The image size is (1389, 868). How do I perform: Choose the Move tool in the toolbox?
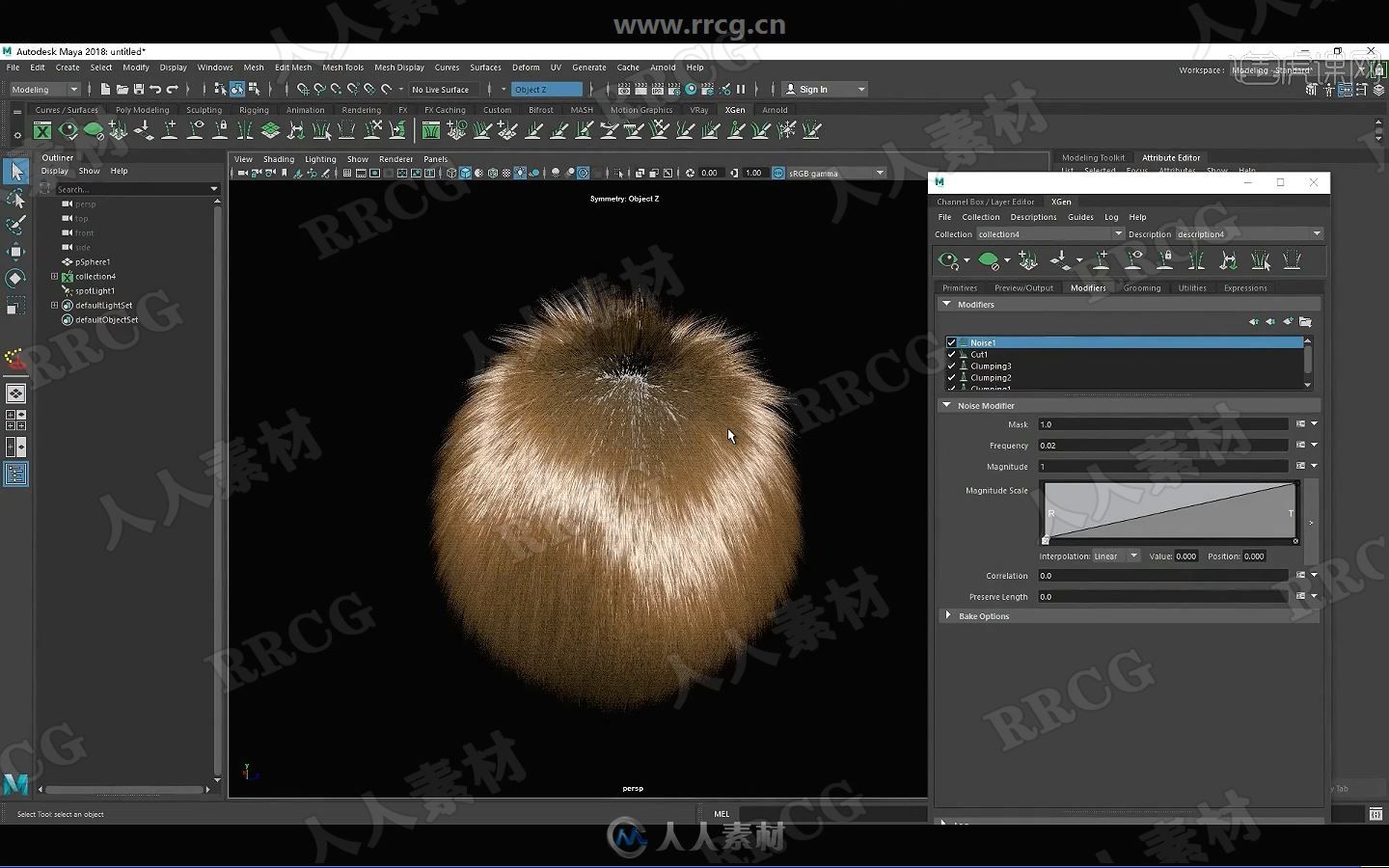pos(15,252)
